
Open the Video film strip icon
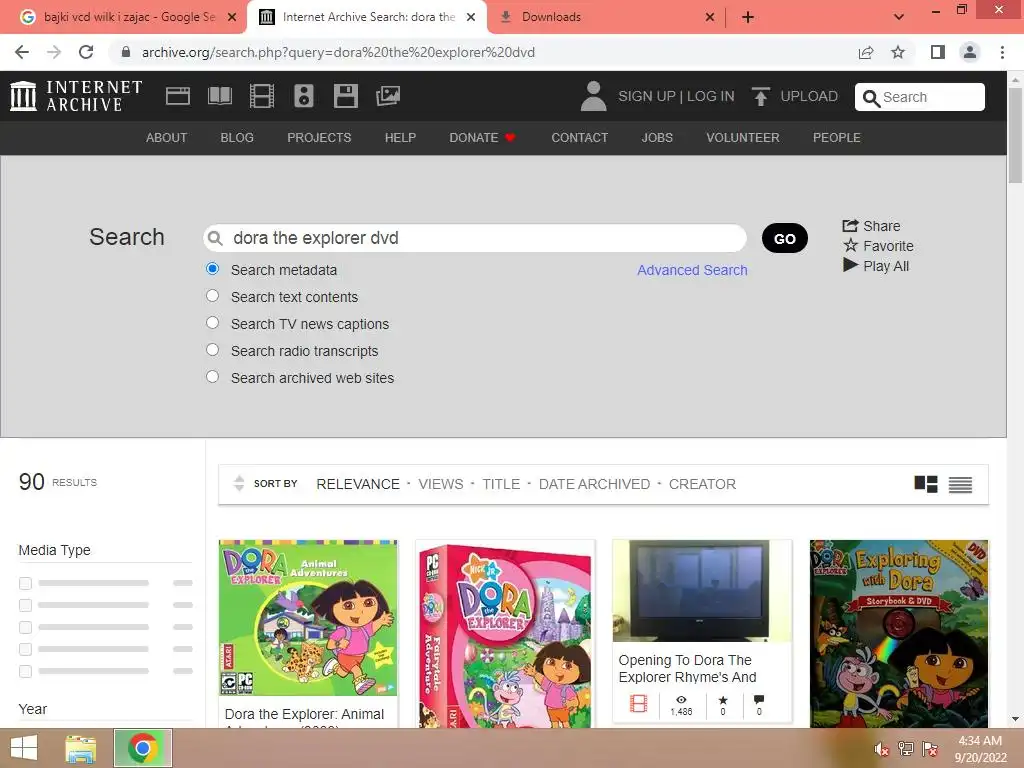point(262,96)
